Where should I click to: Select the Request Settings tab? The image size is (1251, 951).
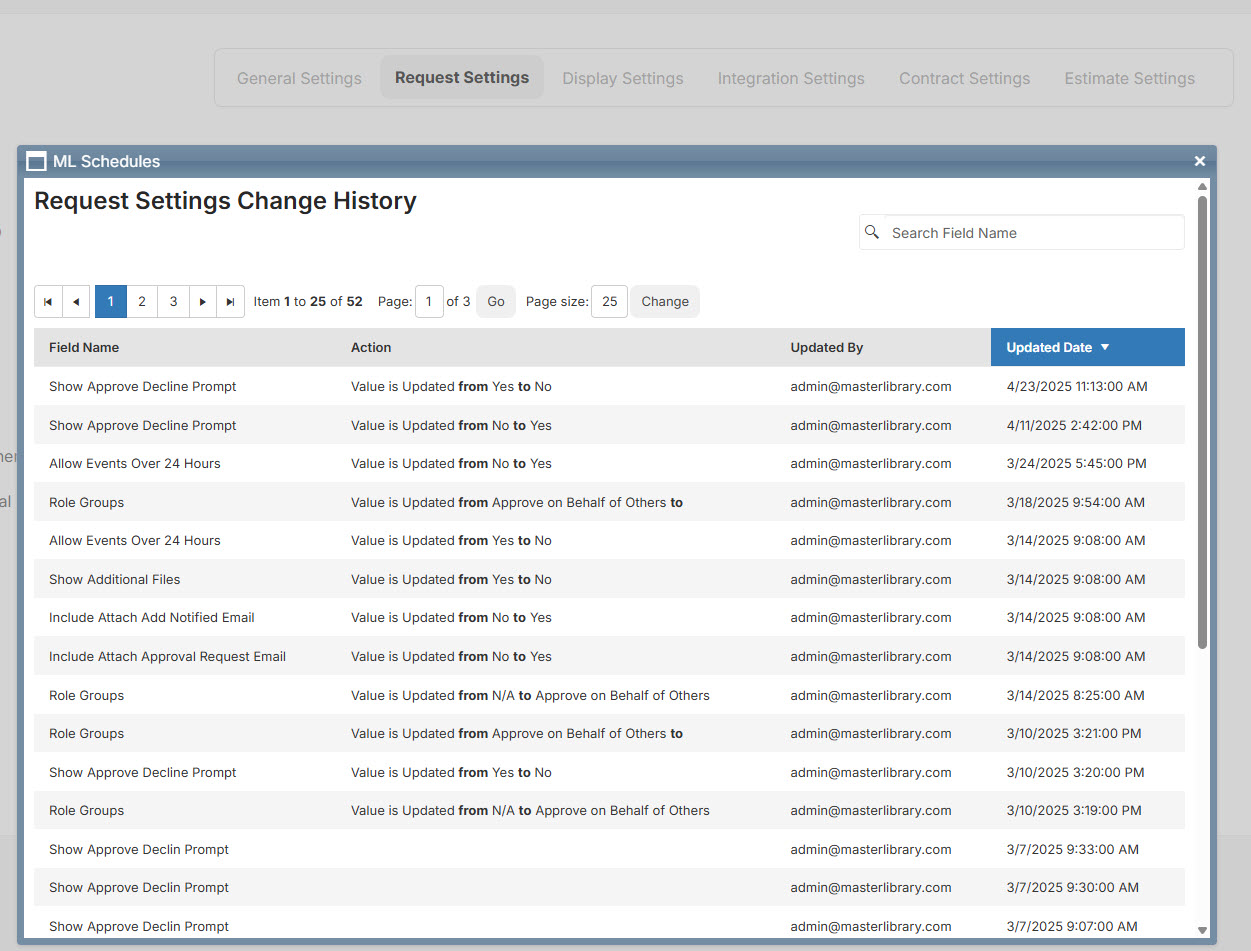pos(462,77)
